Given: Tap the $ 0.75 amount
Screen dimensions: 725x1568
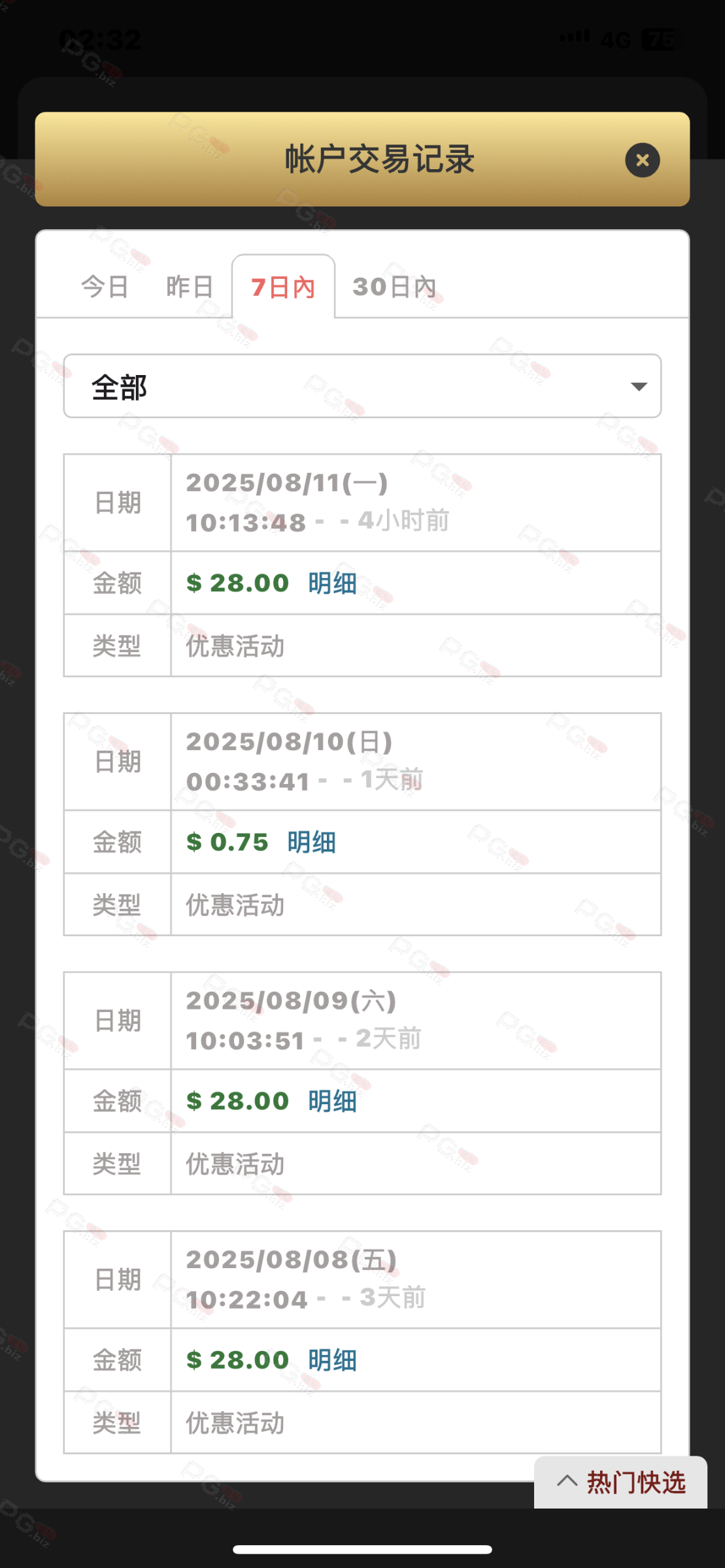Looking at the screenshot, I should coord(228,842).
